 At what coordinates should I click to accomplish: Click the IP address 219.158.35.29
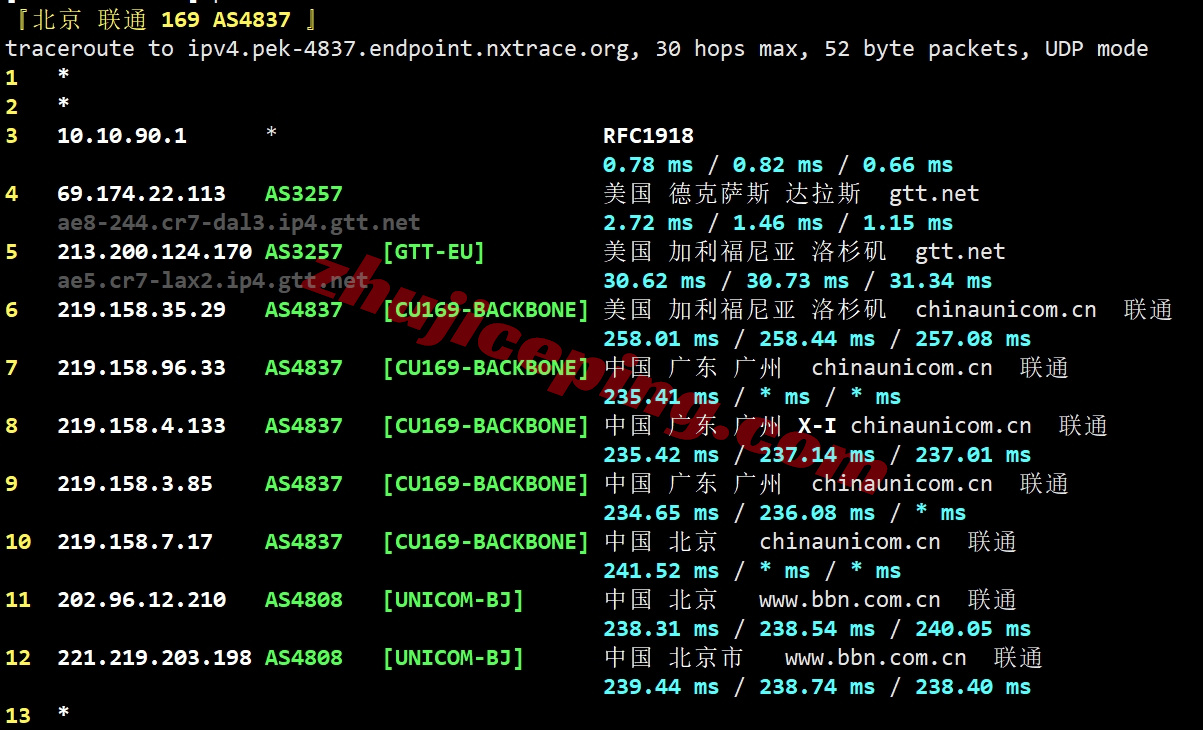[141, 310]
